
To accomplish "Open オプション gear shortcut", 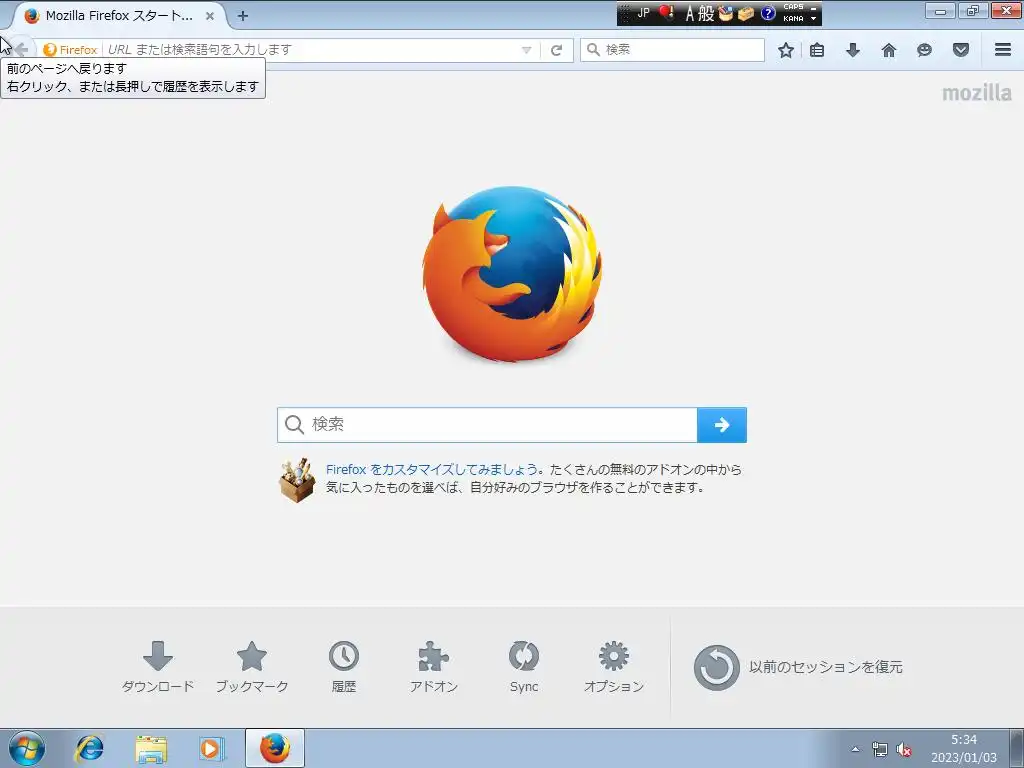I will 614,667.
